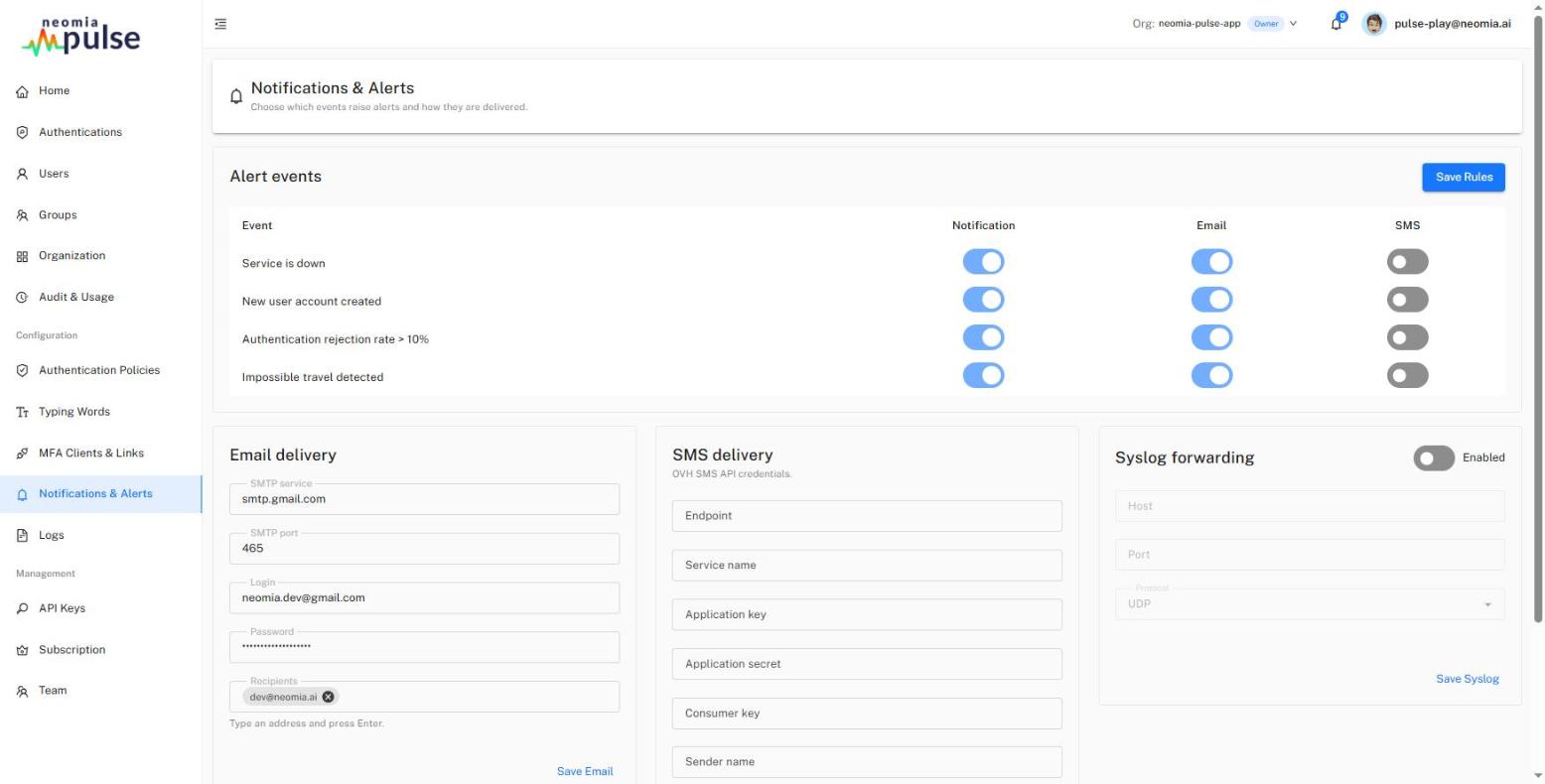The image size is (1545, 784).
Task: Click the Application key field
Action: pyautogui.click(x=867, y=614)
